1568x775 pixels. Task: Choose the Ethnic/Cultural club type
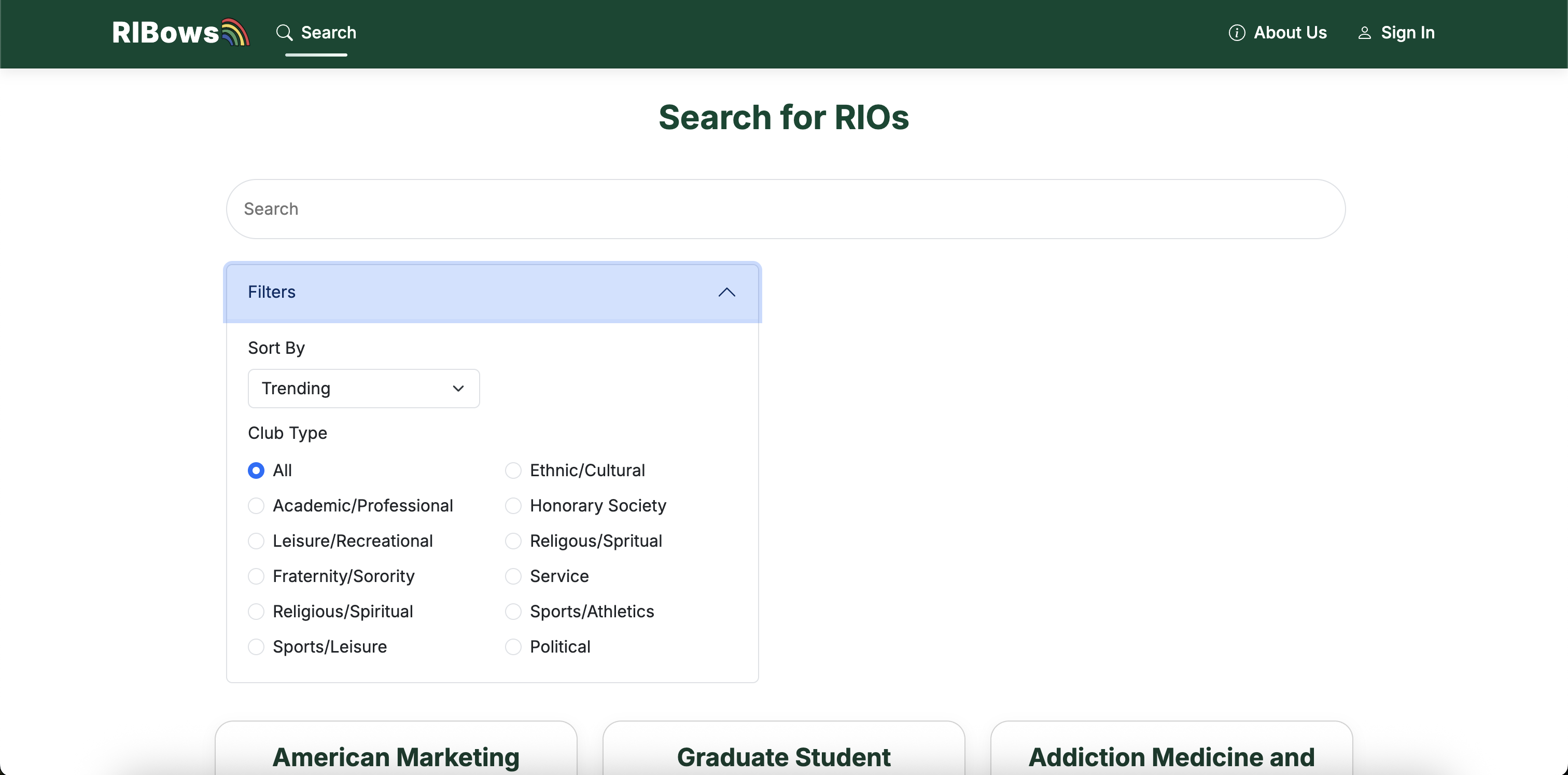point(513,470)
